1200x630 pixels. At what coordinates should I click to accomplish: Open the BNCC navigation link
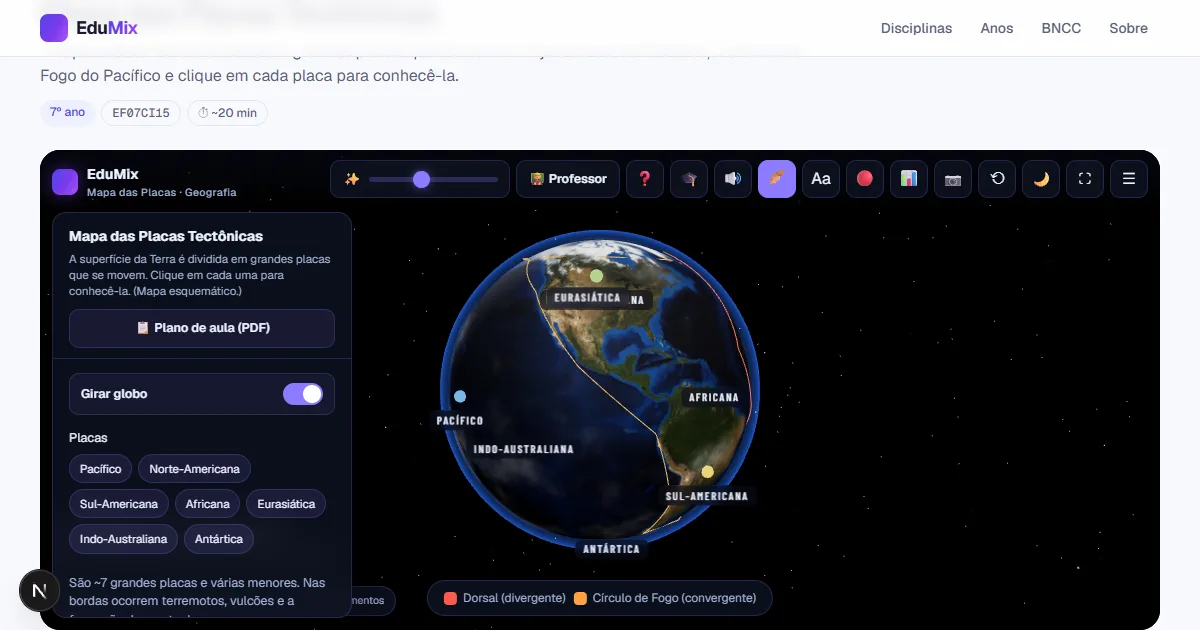click(1061, 28)
